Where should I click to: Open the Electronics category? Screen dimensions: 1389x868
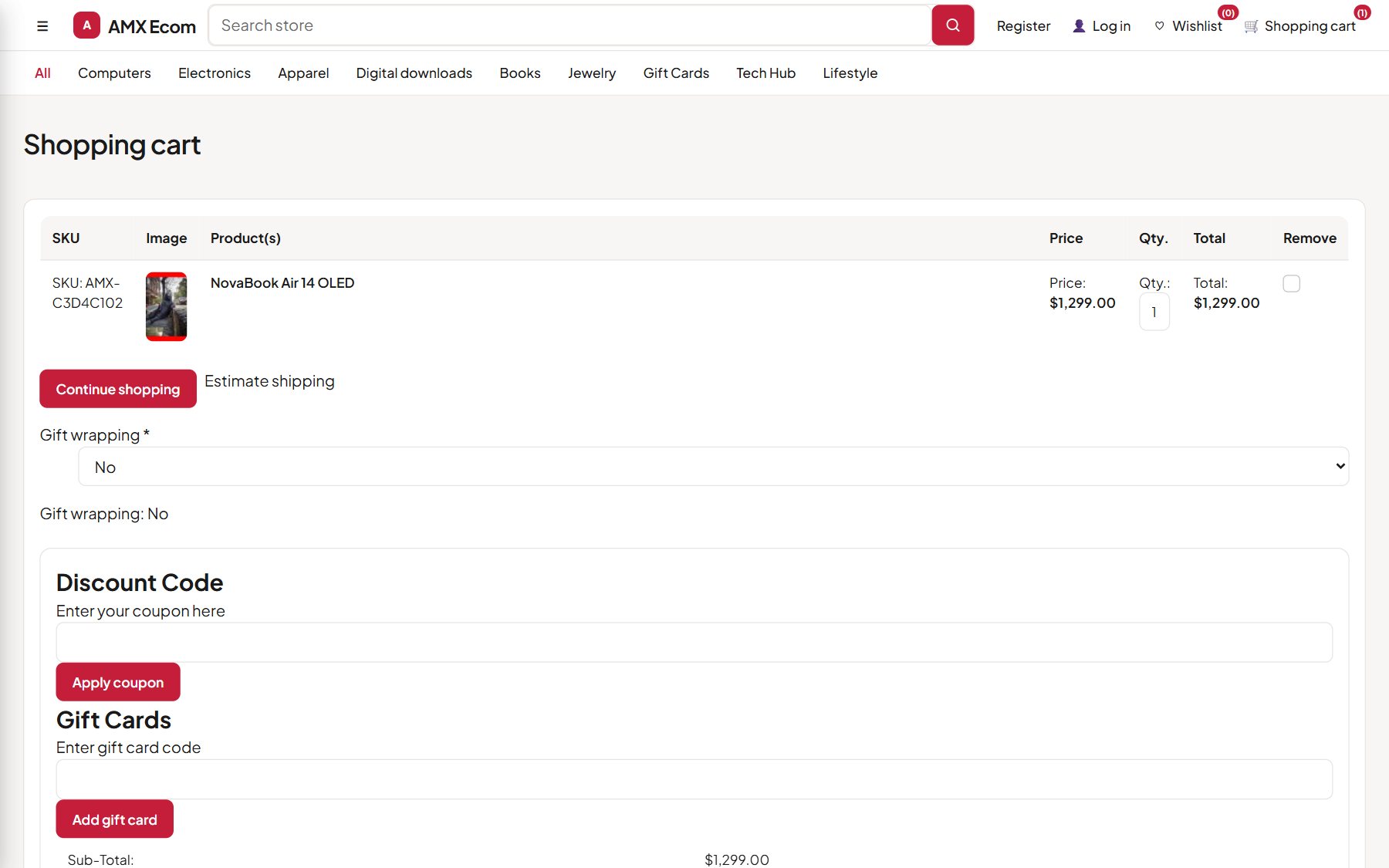pos(215,73)
